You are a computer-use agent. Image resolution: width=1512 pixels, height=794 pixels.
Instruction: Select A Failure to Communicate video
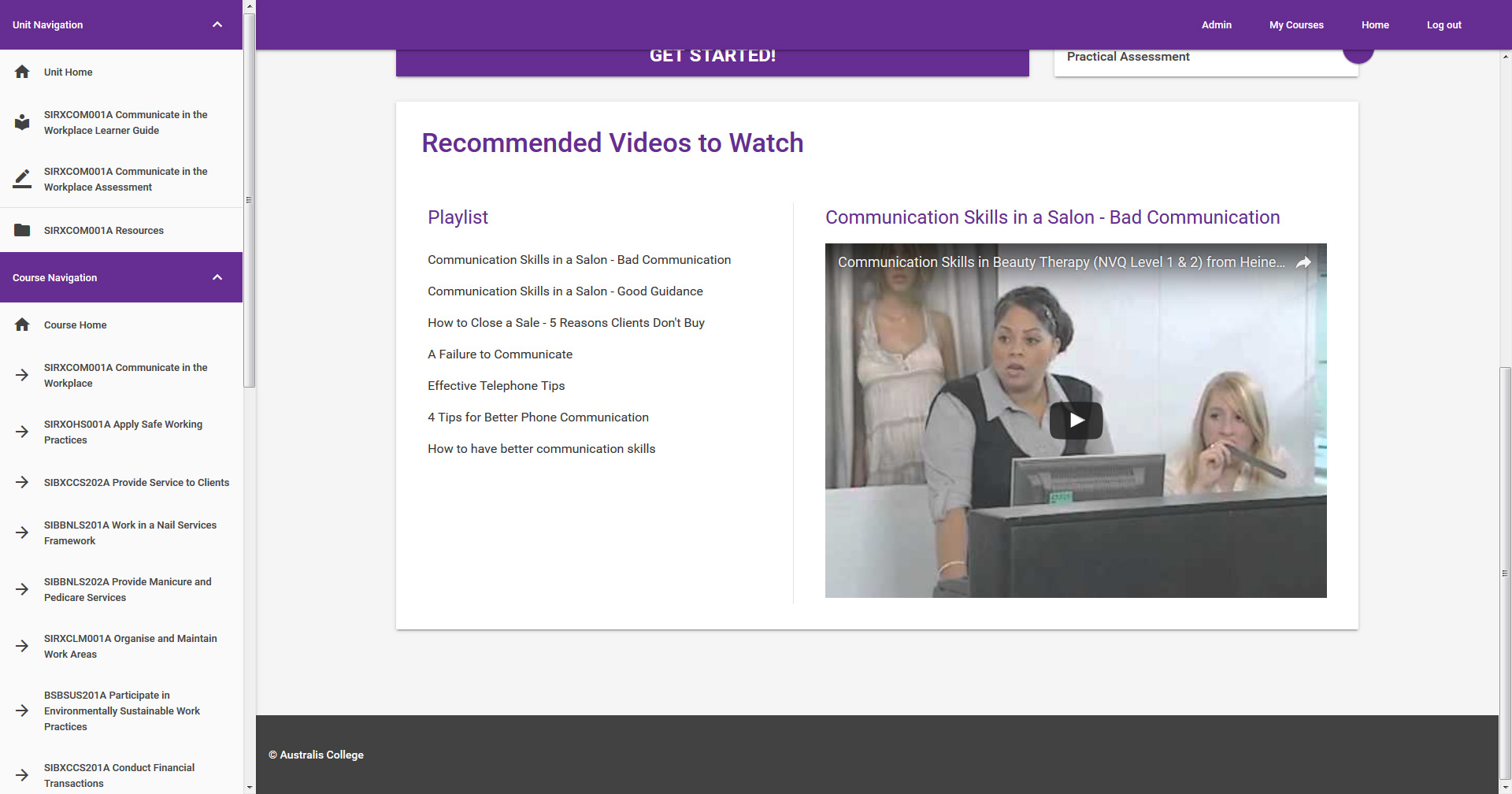pyautogui.click(x=500, y=354)
